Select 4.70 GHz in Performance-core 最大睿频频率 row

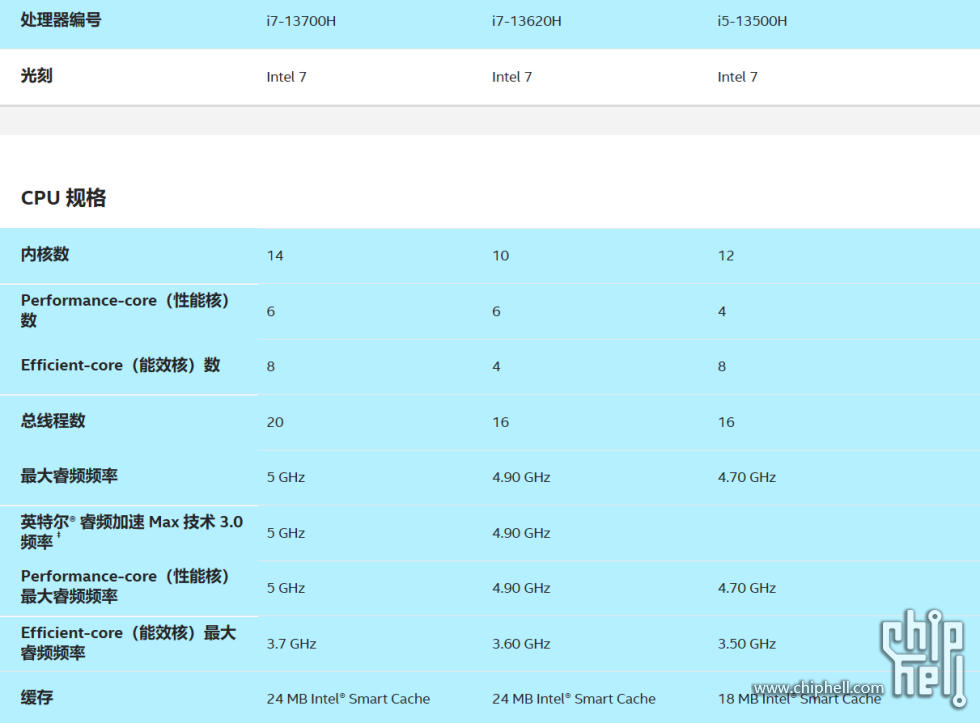[747, 587]
